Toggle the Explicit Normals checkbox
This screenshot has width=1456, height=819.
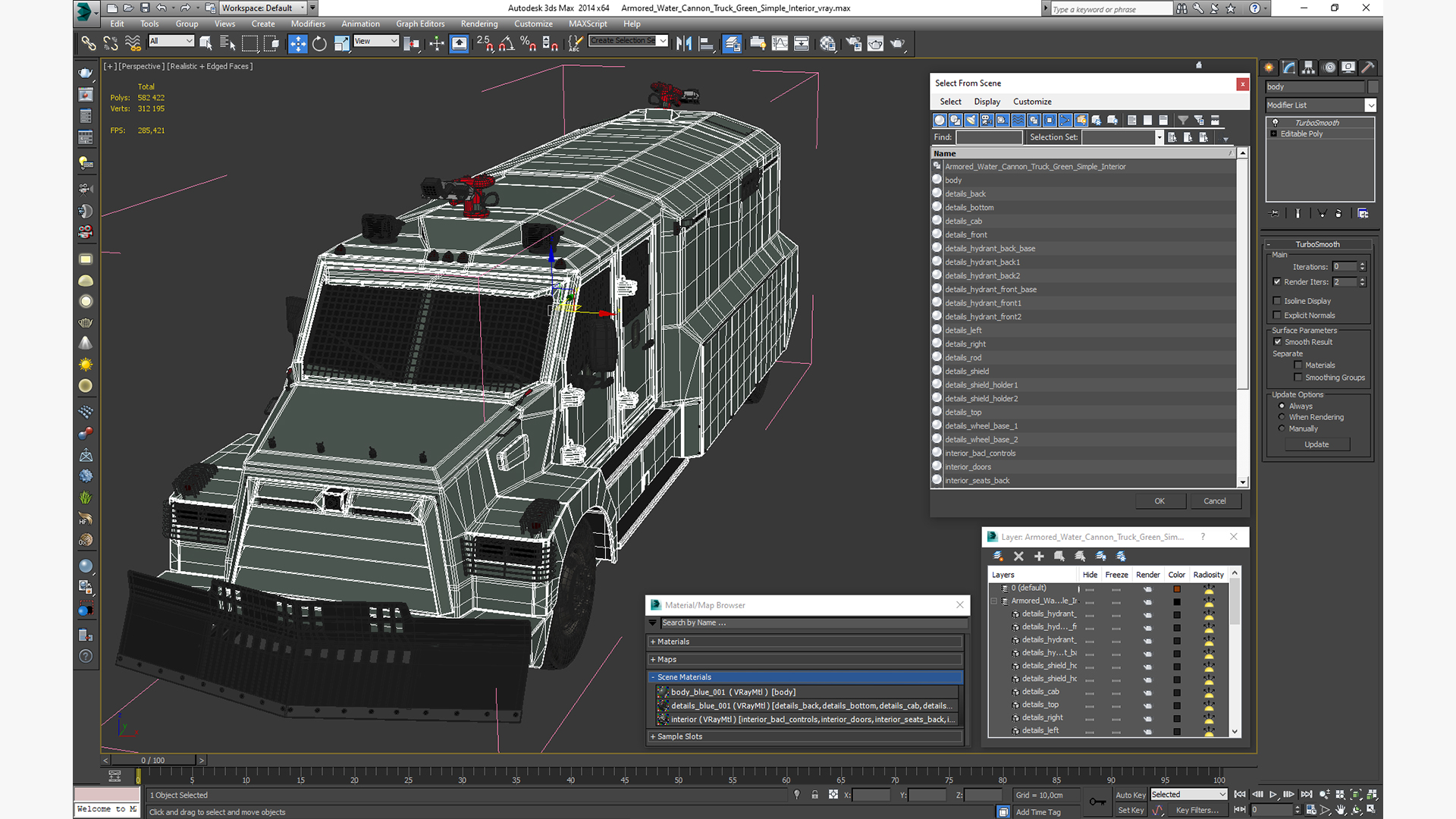point(1277,315)
